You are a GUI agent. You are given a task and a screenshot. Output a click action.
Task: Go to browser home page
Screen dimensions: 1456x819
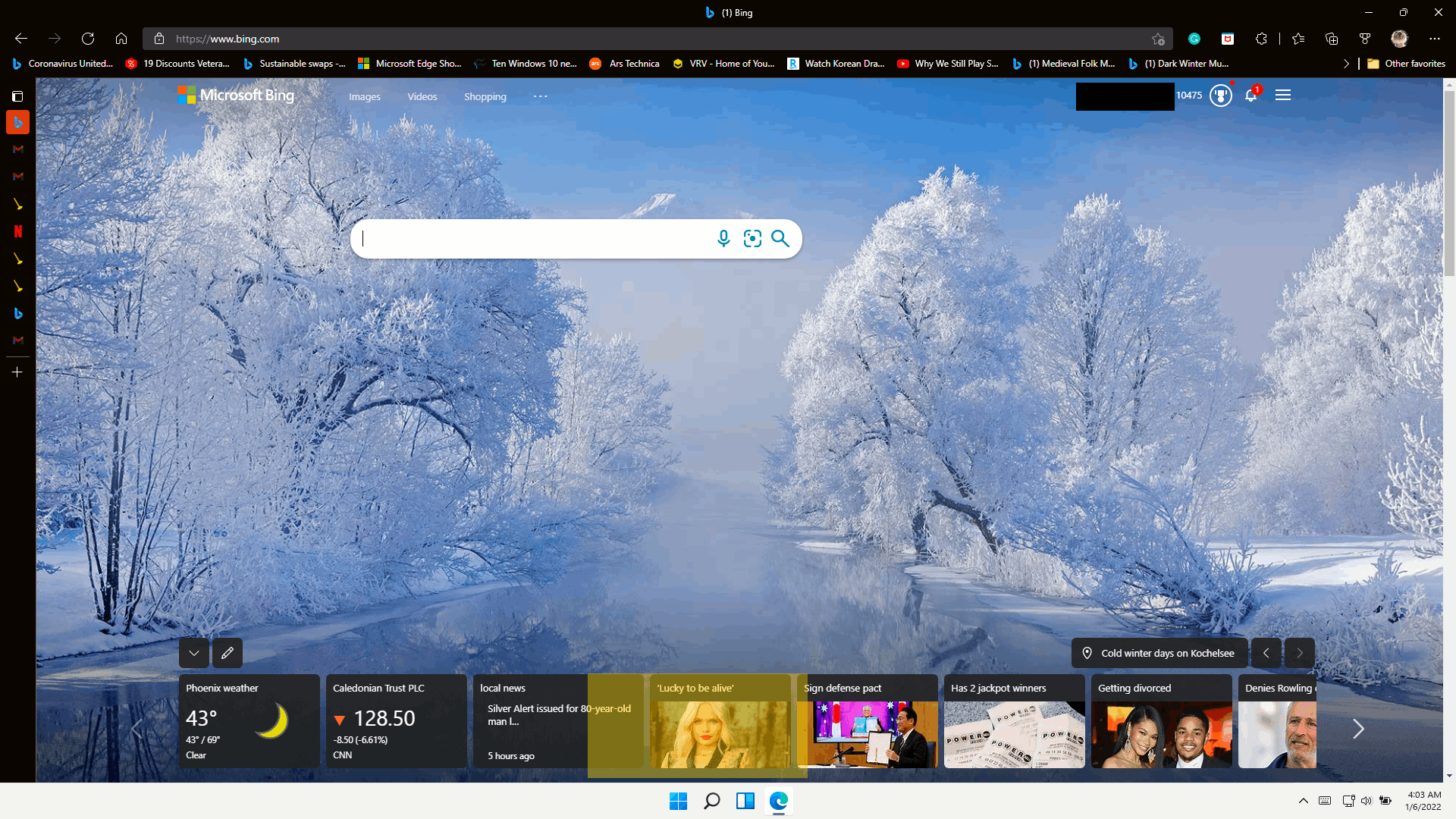[121, 39]
